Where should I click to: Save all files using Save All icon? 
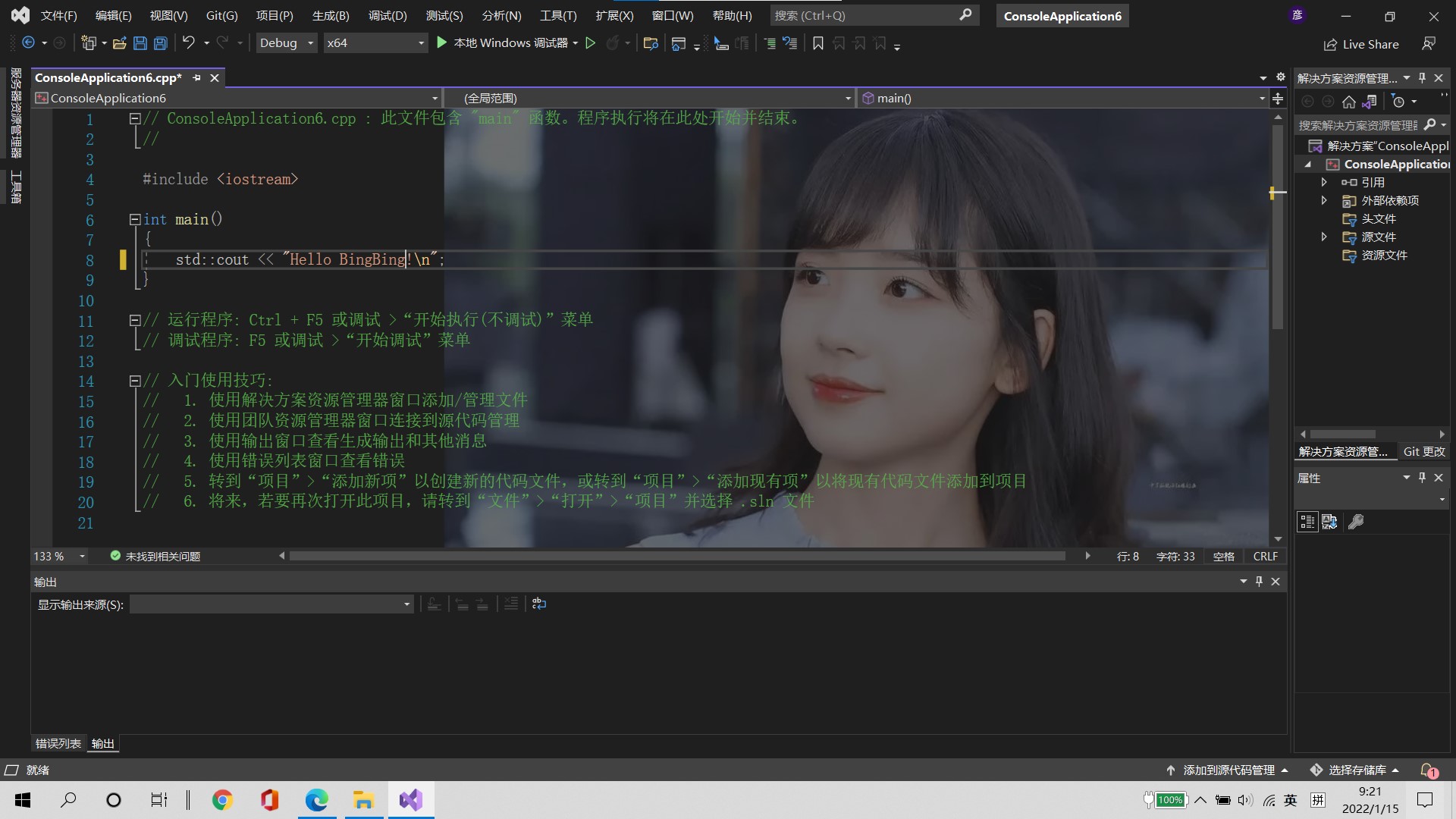160,43
